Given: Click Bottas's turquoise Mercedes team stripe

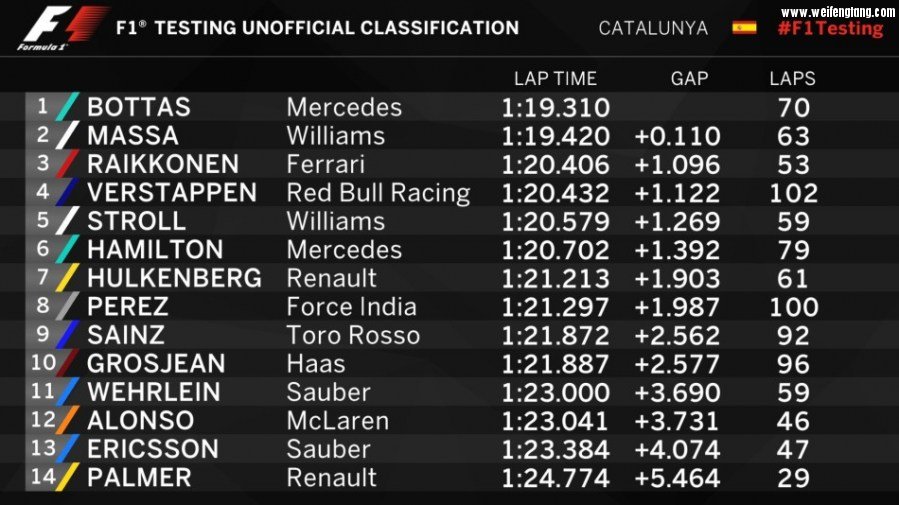Looking at the screenshot, I should (x=69, y=107).
